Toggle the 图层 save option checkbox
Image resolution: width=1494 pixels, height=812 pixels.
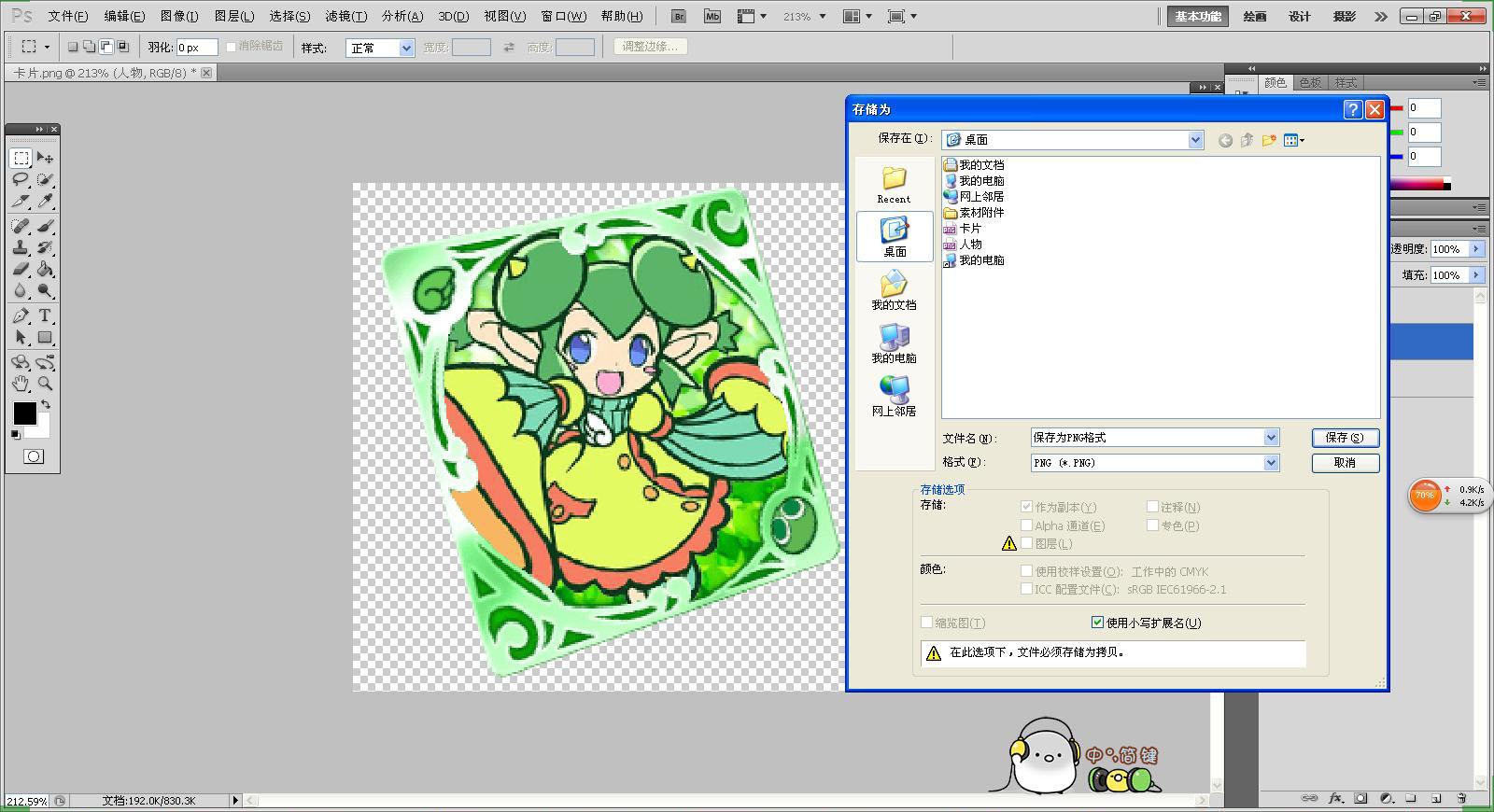click(1026, 543)
